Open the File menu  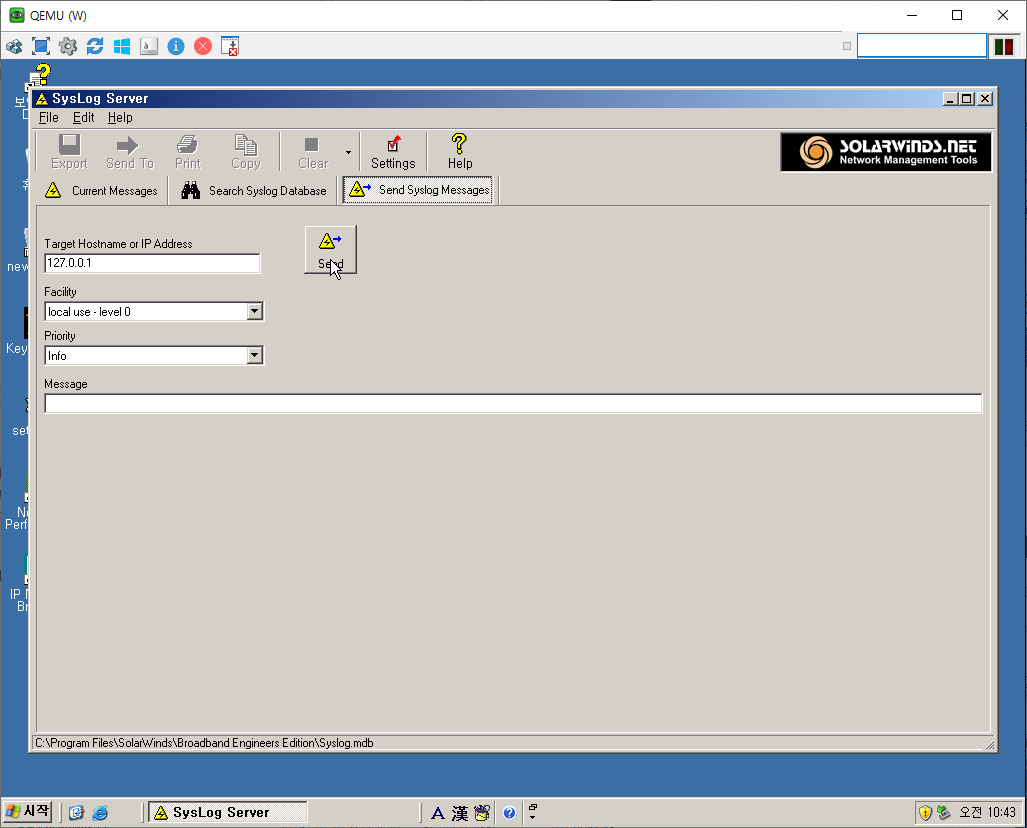click(48, 117)
